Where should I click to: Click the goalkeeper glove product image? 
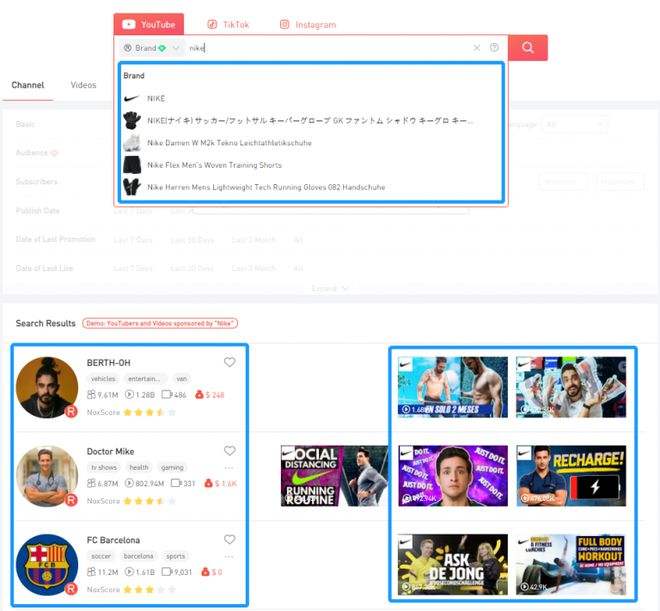click(x=132, y=120)
